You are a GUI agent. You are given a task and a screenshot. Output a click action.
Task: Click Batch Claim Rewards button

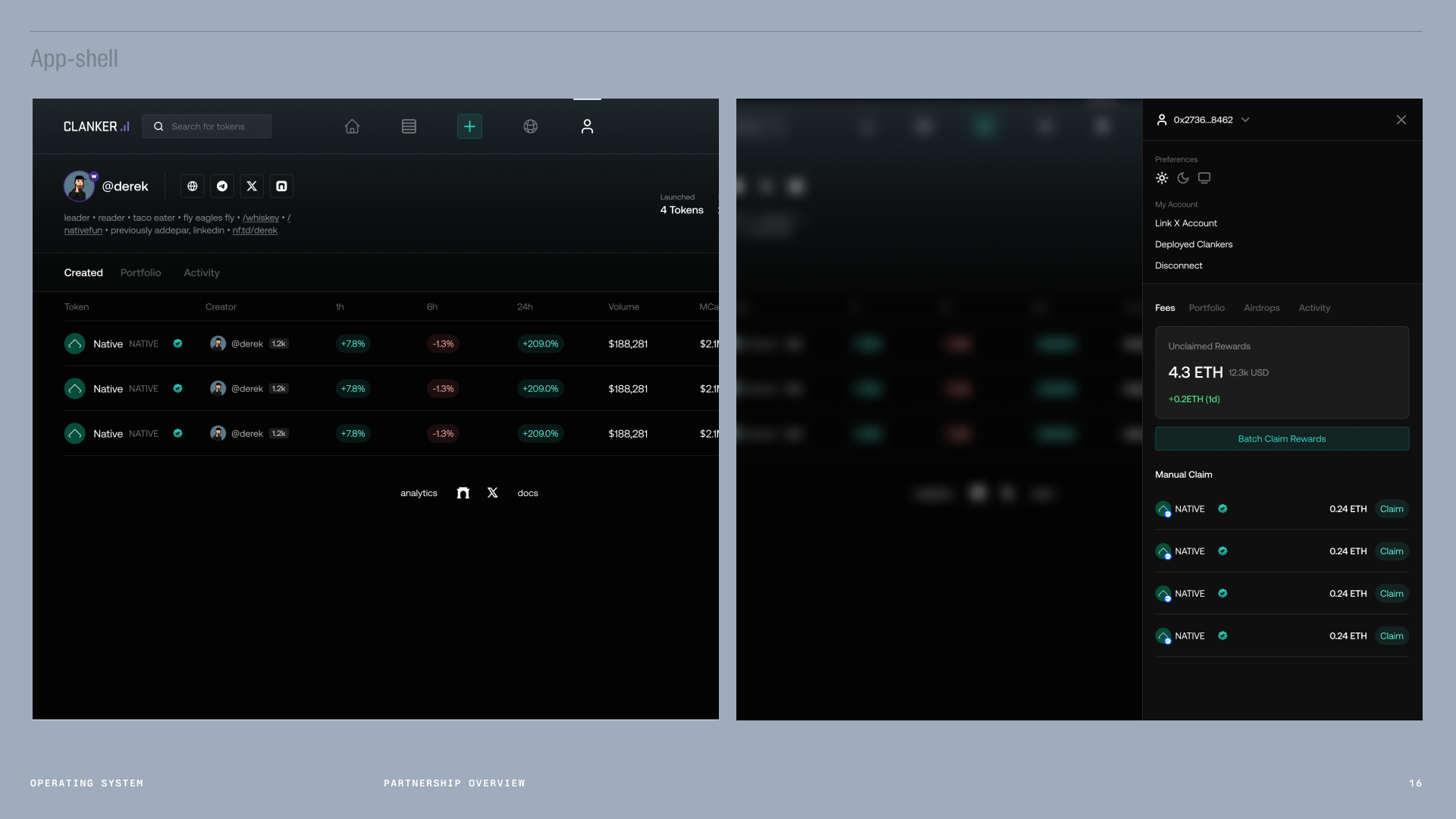pyautogui.click(x=1282, y=439)
